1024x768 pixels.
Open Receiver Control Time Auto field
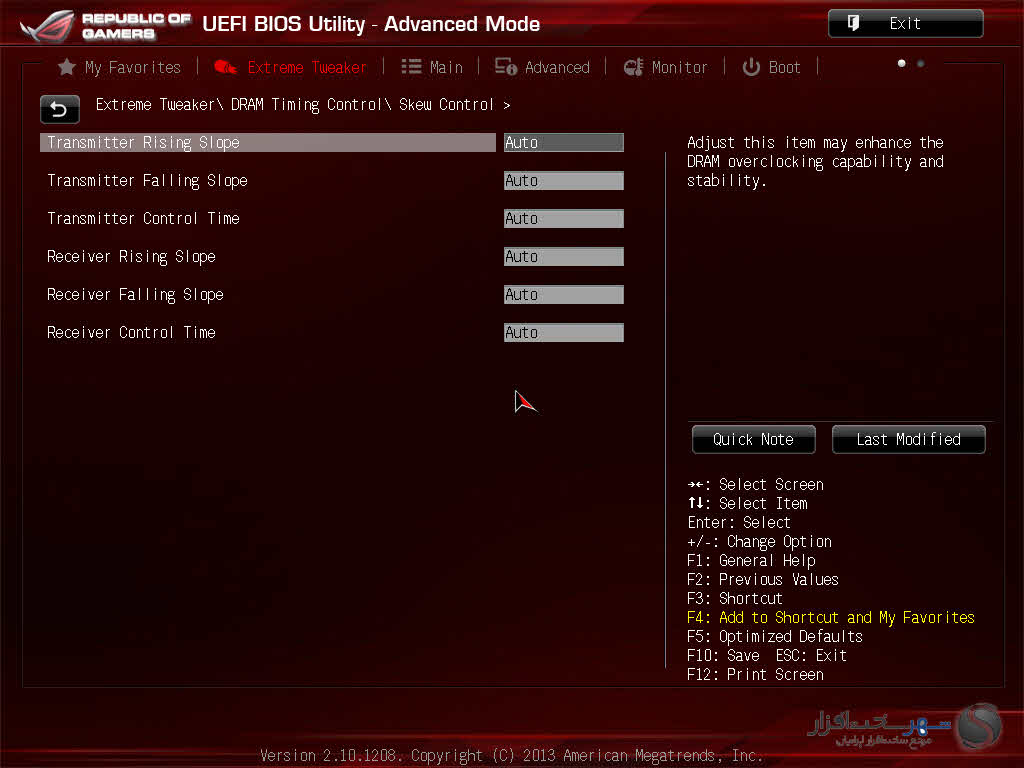point(563,333)
